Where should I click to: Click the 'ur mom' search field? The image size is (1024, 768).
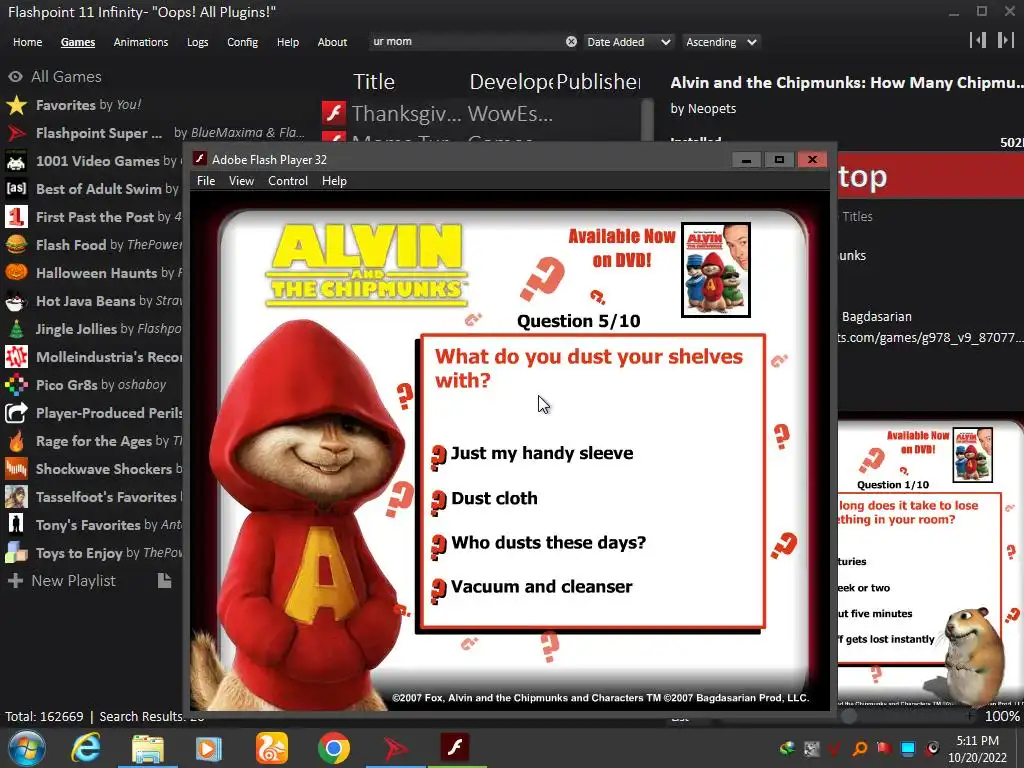click(466, 42)
